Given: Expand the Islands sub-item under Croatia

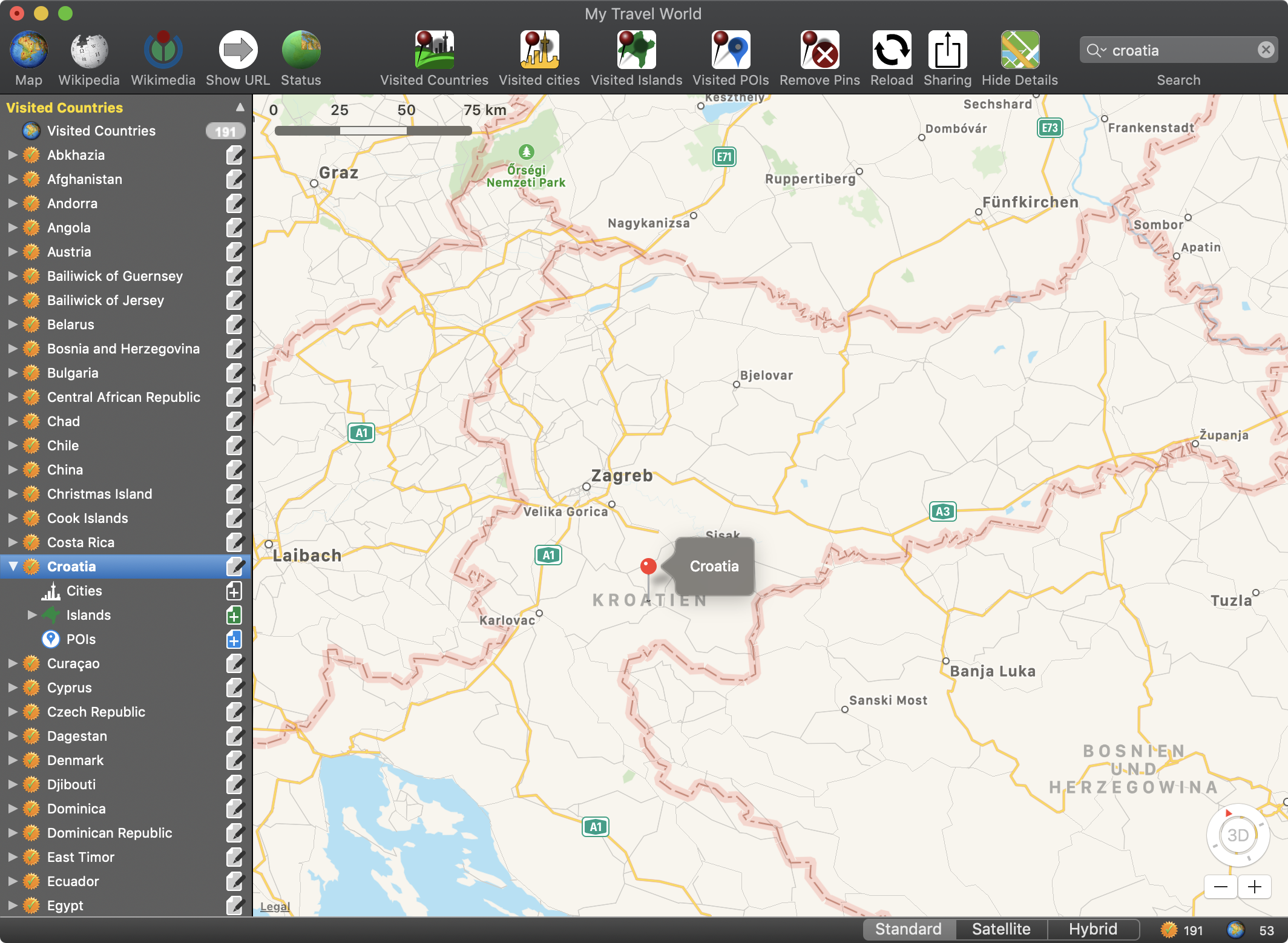Looking at the screenshot, I should click(32, 615).
